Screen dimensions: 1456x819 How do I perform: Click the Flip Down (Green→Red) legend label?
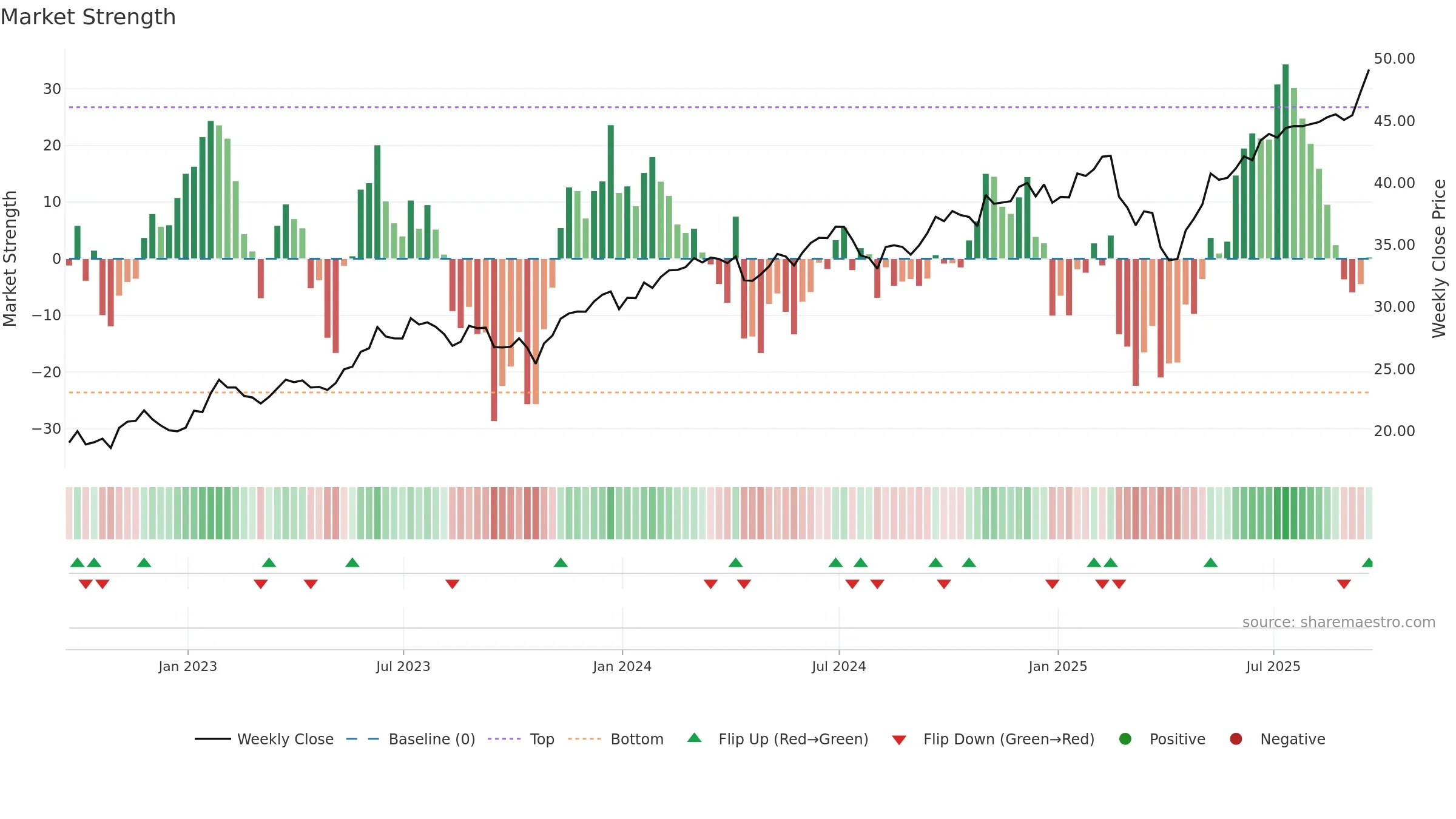(1009, 739)
